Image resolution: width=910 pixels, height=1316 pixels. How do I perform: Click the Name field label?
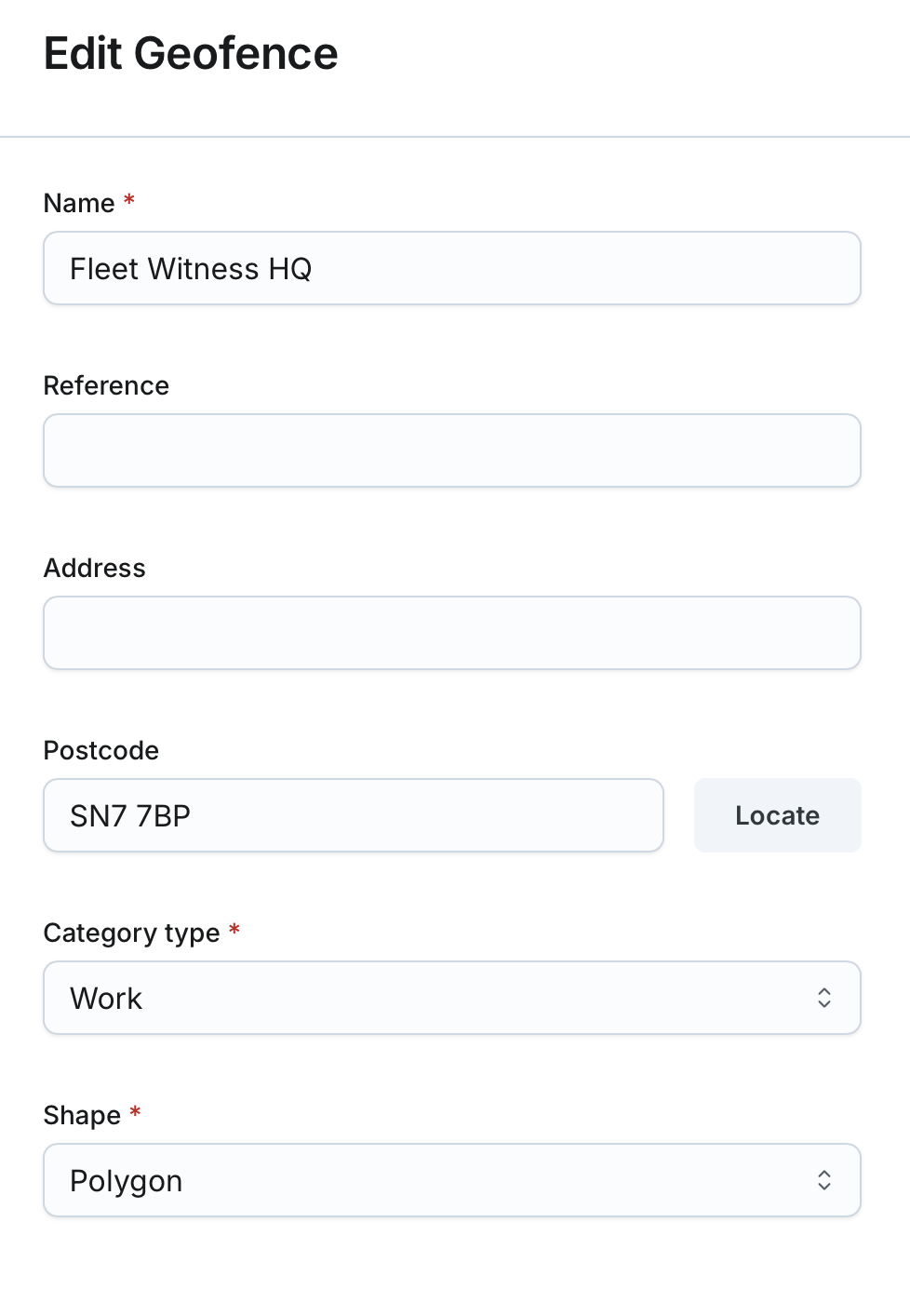point(79,204)
